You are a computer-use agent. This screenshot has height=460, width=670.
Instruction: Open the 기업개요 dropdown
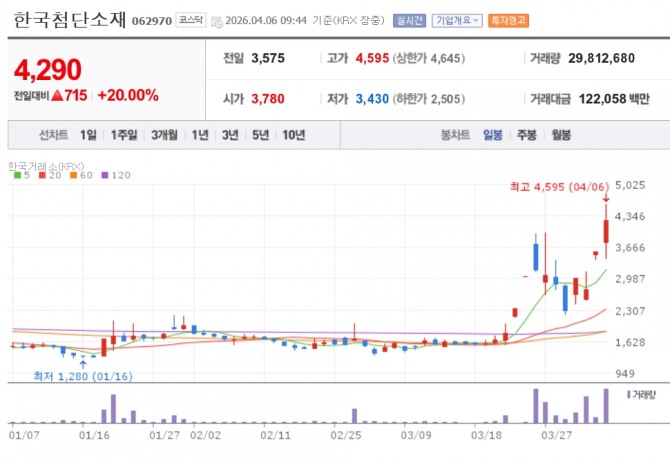[x=457, y=21]
